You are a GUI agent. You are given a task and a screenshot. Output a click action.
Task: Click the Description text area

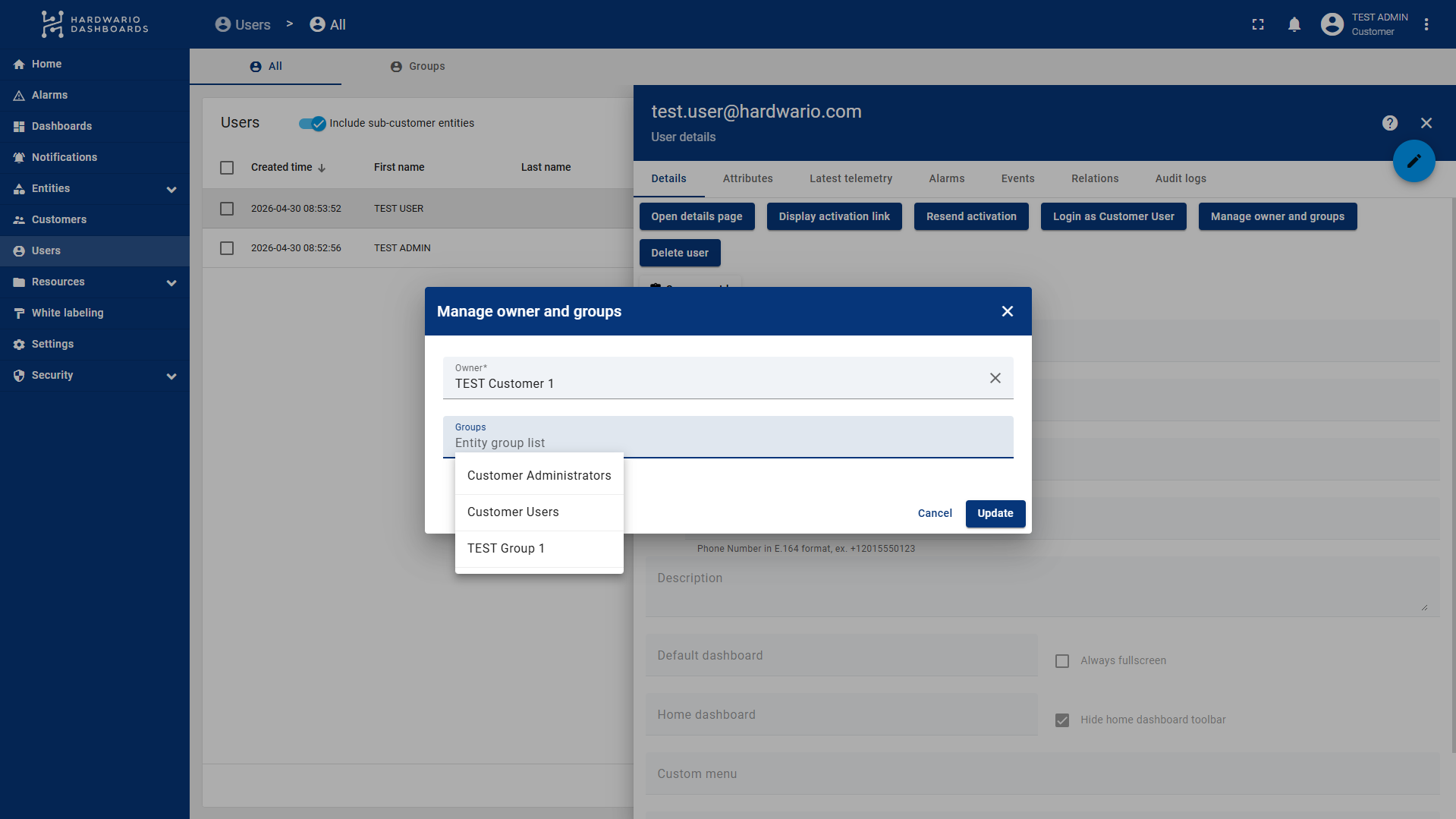click(x=1042, y=587)
